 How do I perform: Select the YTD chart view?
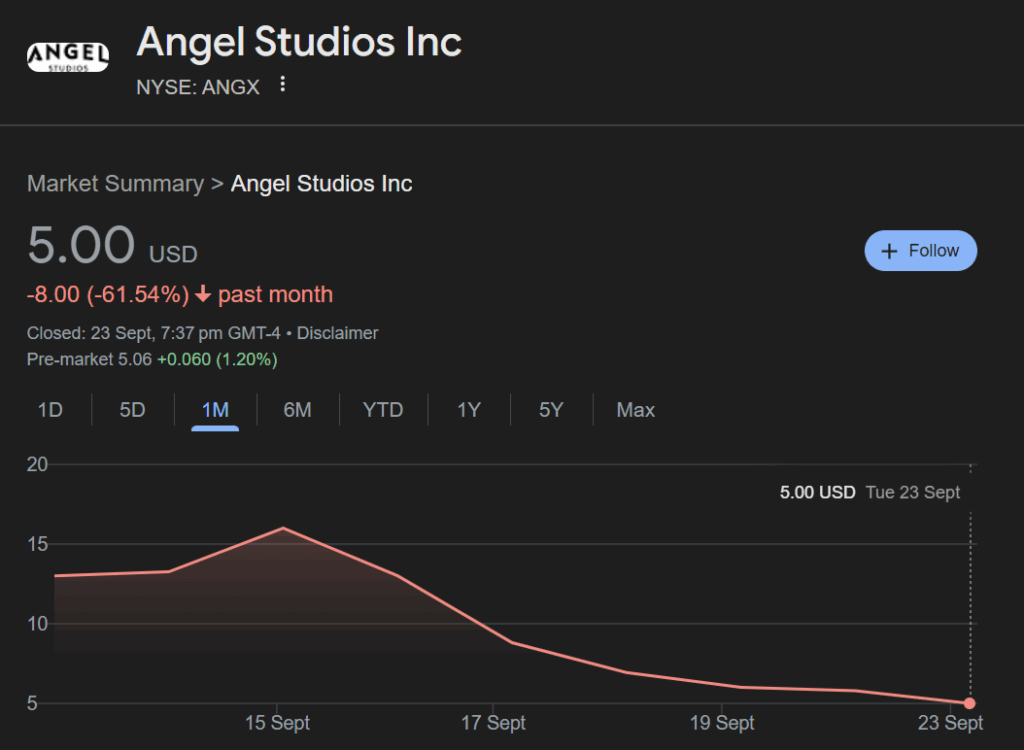click(383, 410)
